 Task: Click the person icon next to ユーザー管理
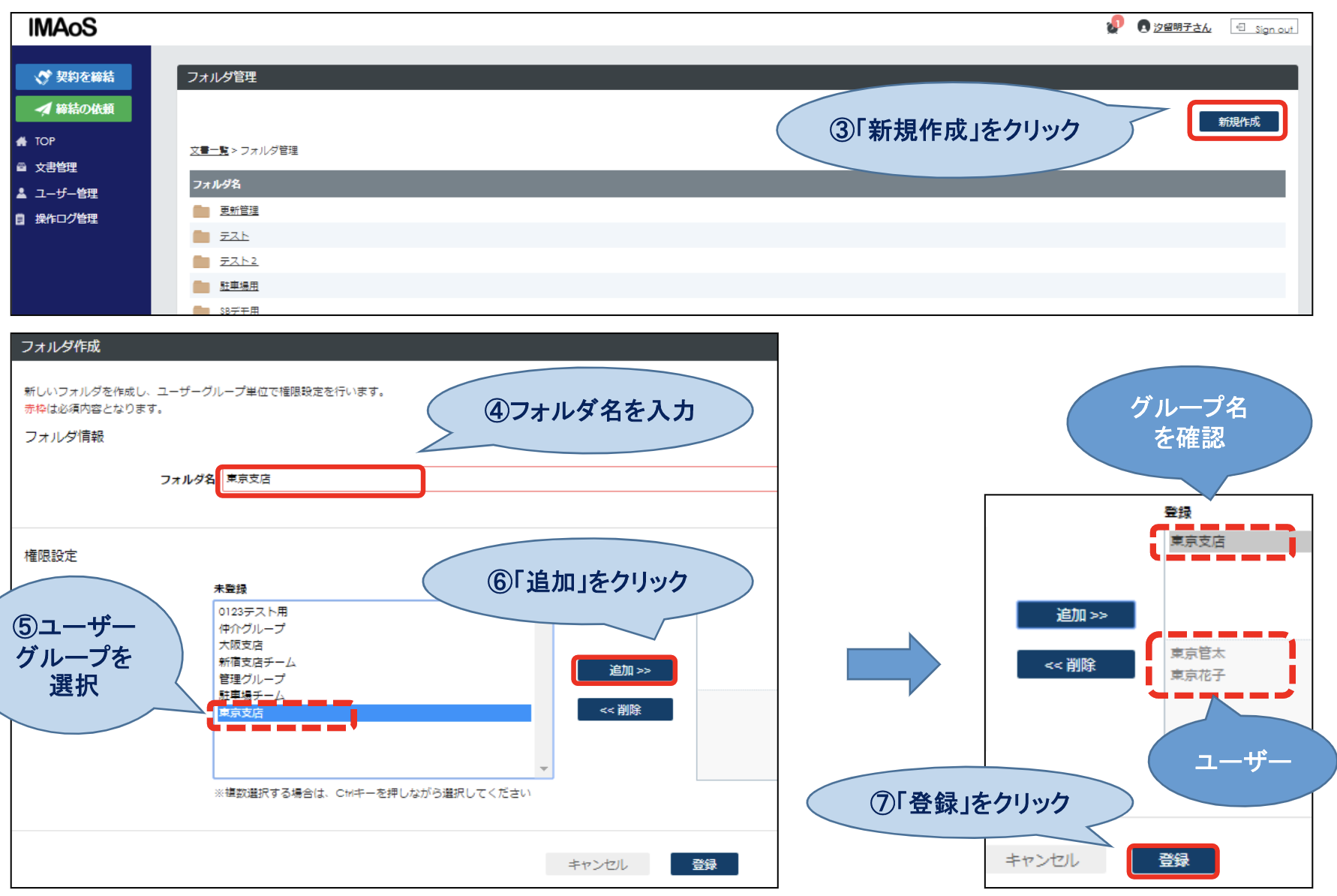21,193
